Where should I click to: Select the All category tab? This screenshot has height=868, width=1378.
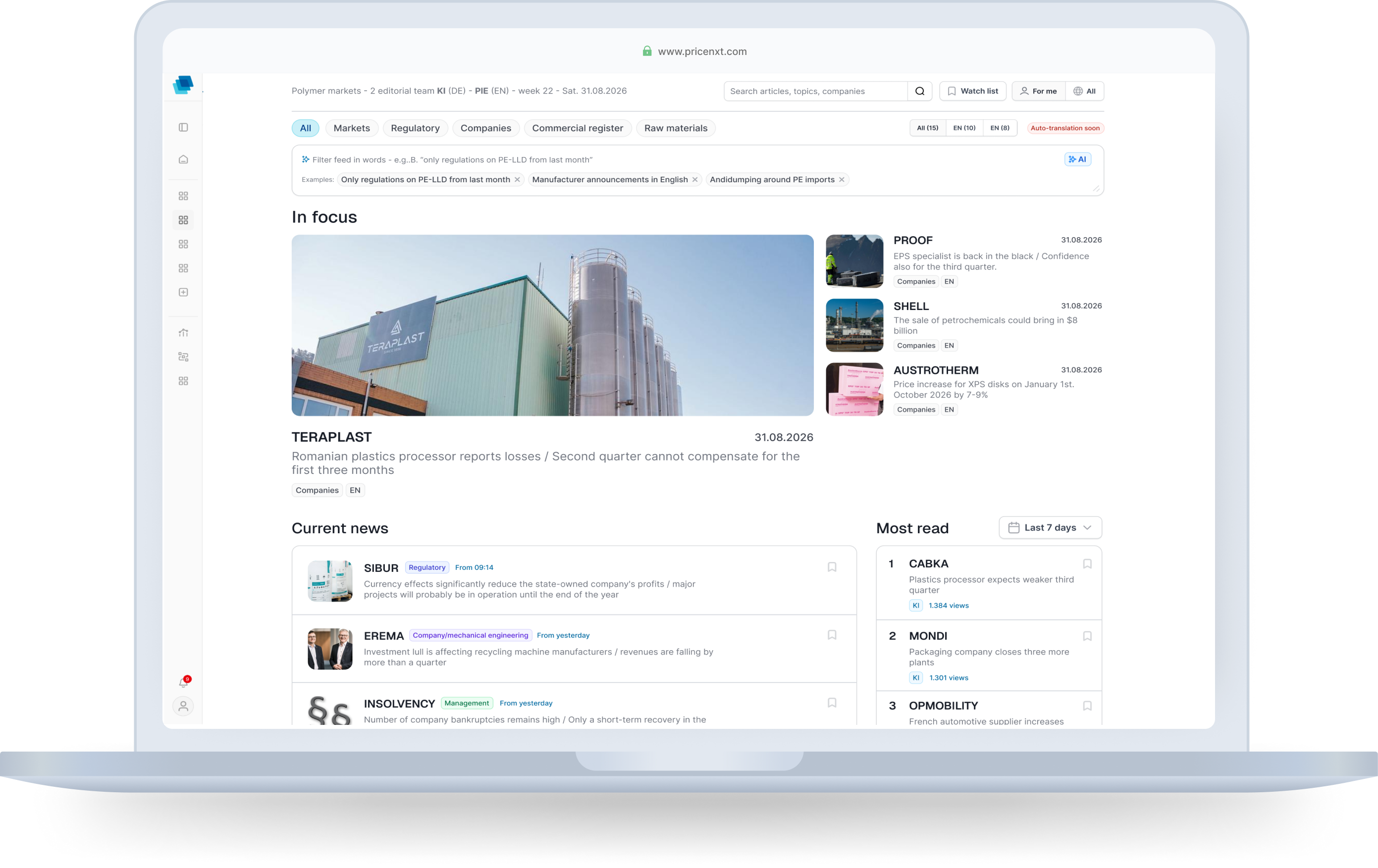306,128
